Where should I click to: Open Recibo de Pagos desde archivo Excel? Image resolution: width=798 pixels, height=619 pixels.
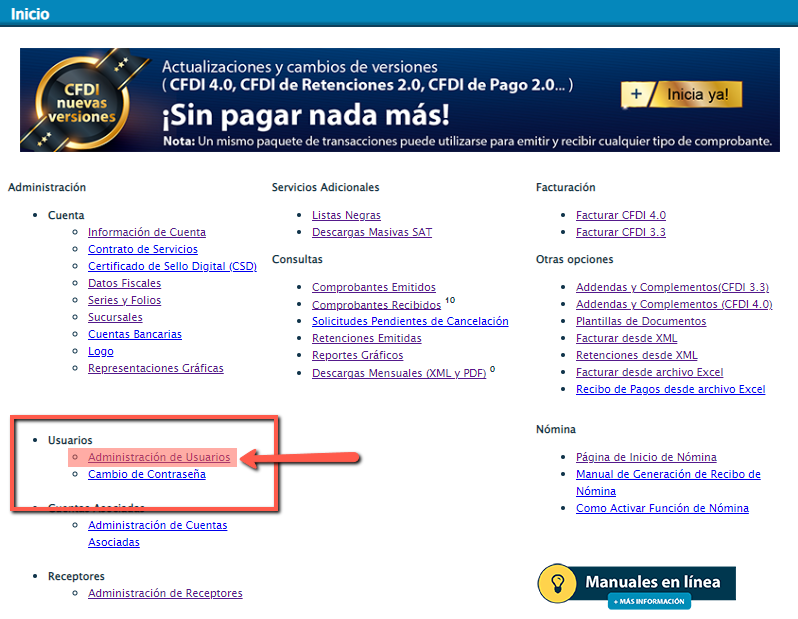click(670, 389)
